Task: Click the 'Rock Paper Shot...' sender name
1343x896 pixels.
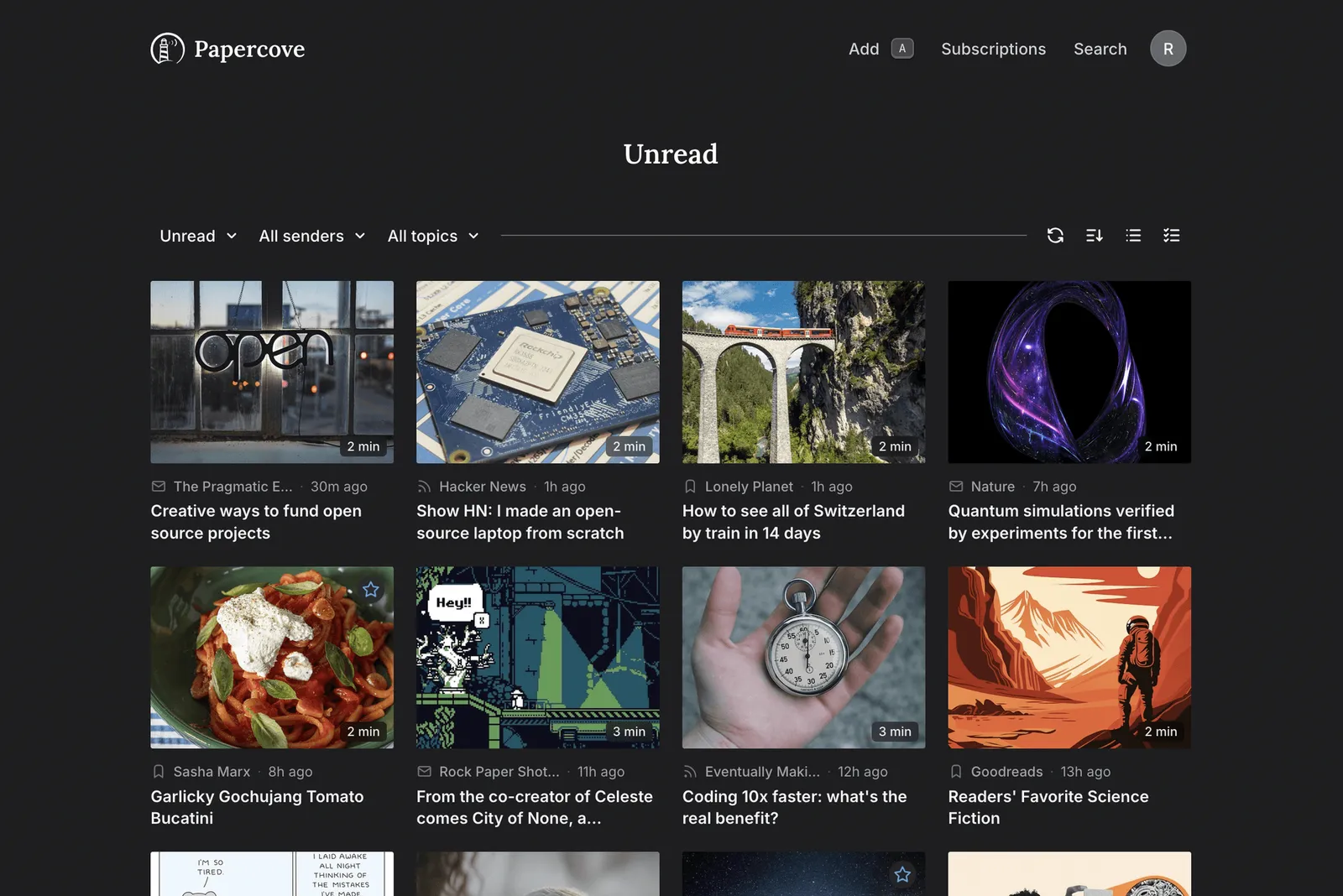Action: pyautogui.click(x=499, y=772)
